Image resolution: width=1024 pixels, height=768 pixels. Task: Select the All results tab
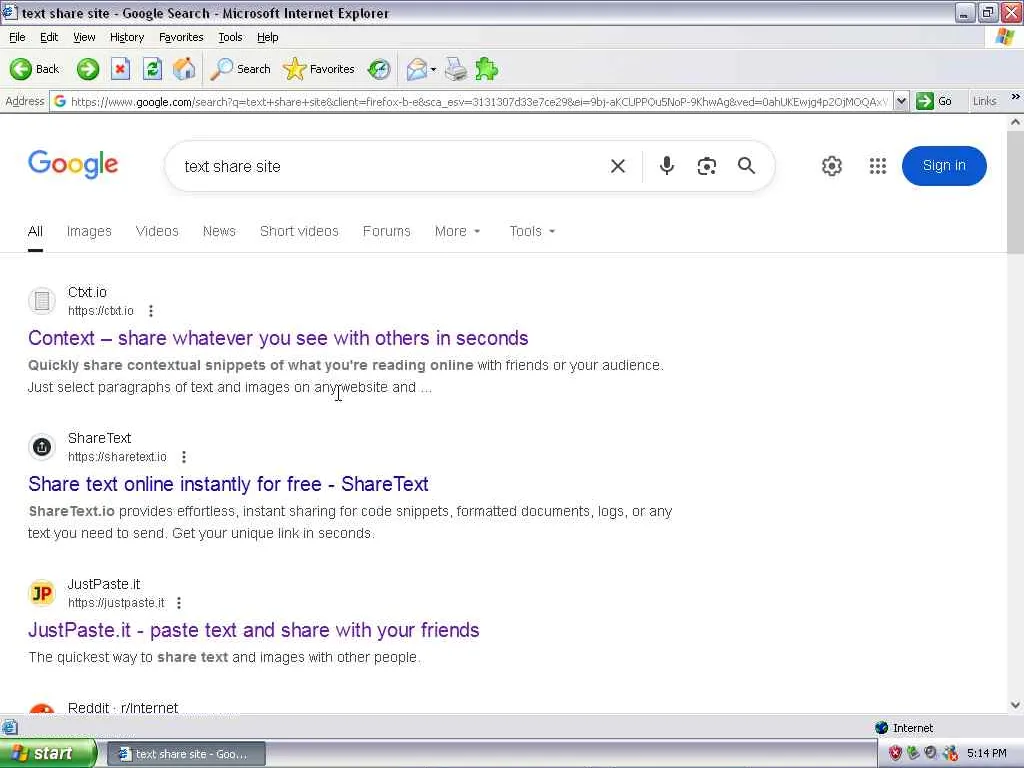(x=35, y=231)
